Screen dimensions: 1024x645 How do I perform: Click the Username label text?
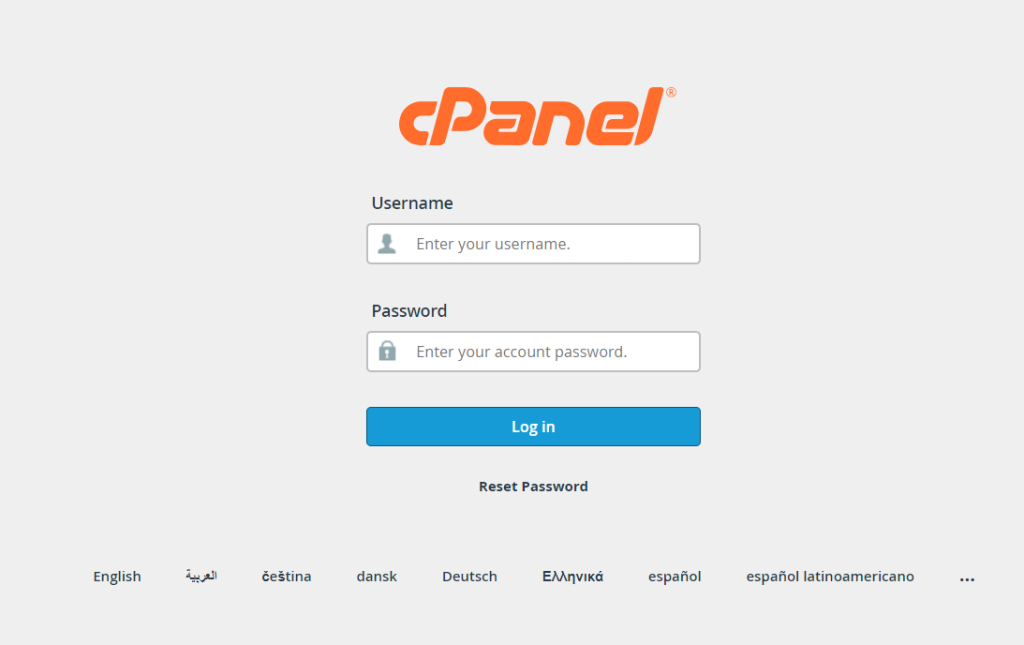412,203
